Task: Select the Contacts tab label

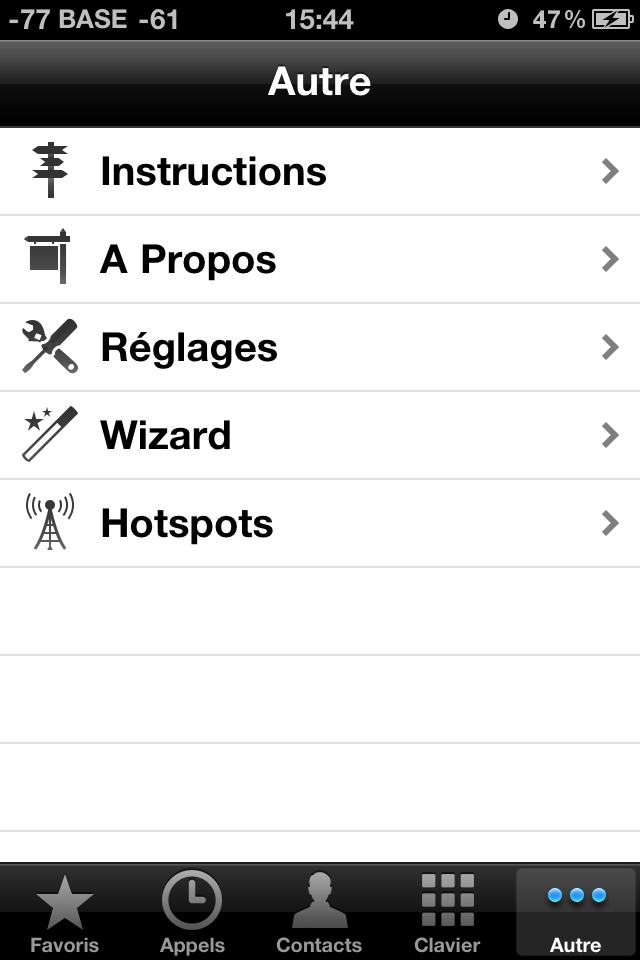Action: tap(319, 945)
